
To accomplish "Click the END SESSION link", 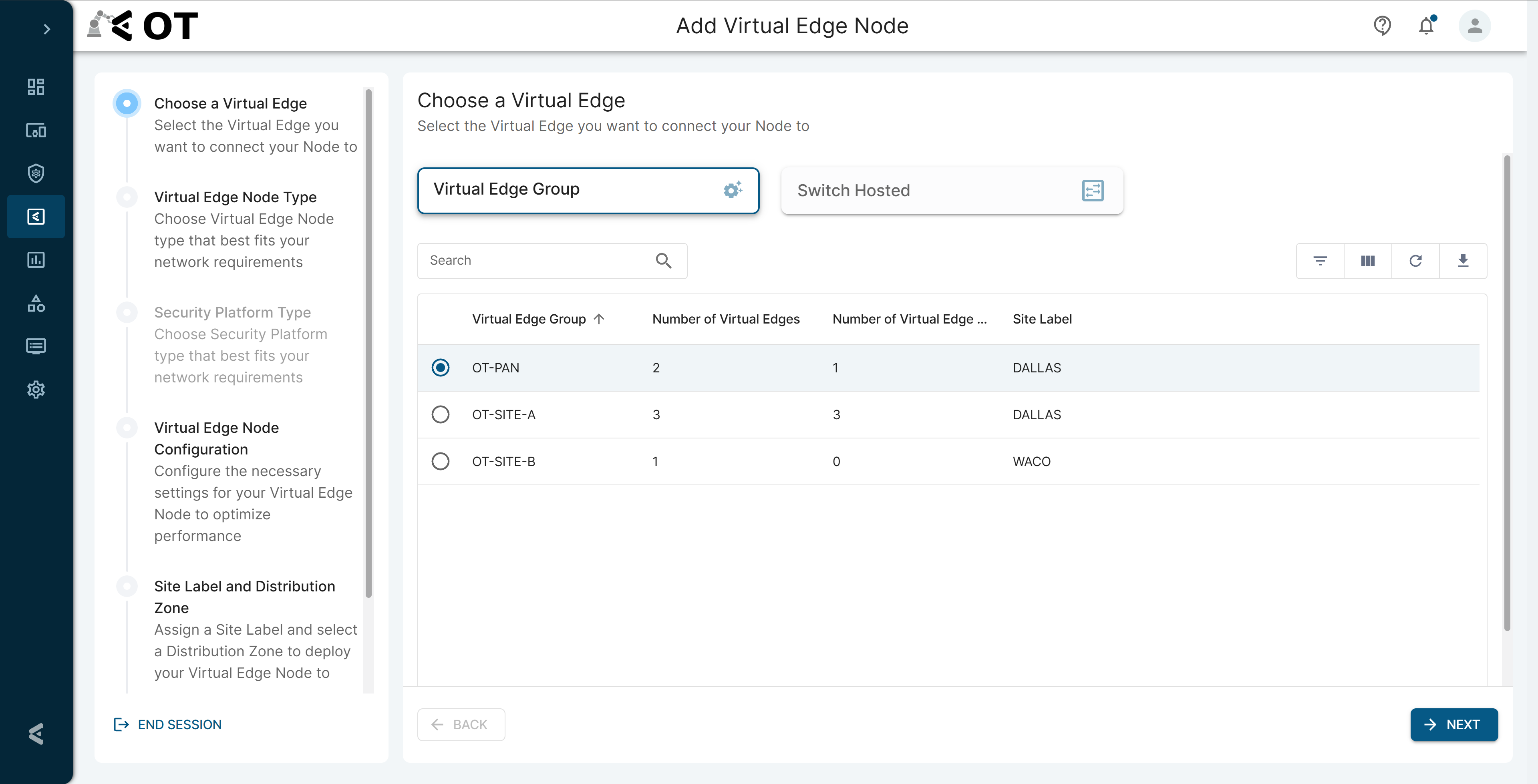I will point(168,725).
